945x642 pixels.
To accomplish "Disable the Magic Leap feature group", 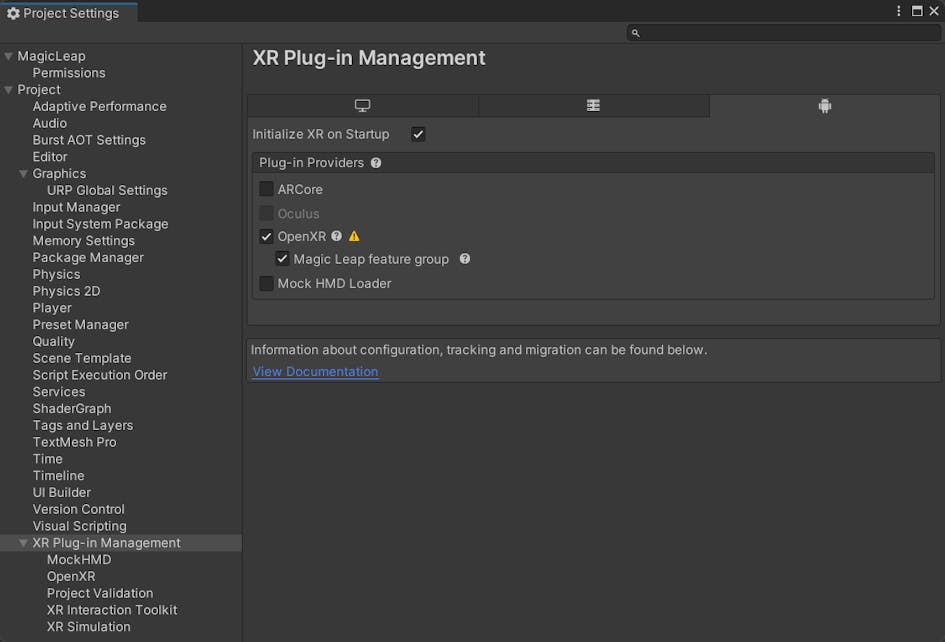I will pyautogui.click(x=283, y=258).
